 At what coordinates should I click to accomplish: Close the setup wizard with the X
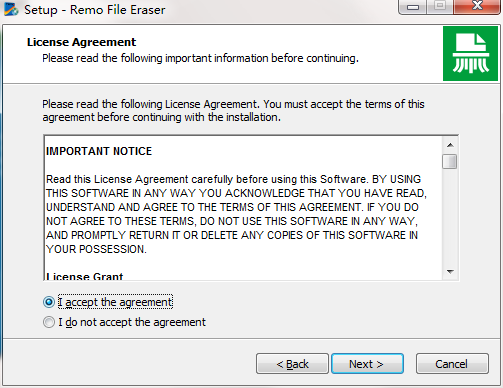click(477, 6)
